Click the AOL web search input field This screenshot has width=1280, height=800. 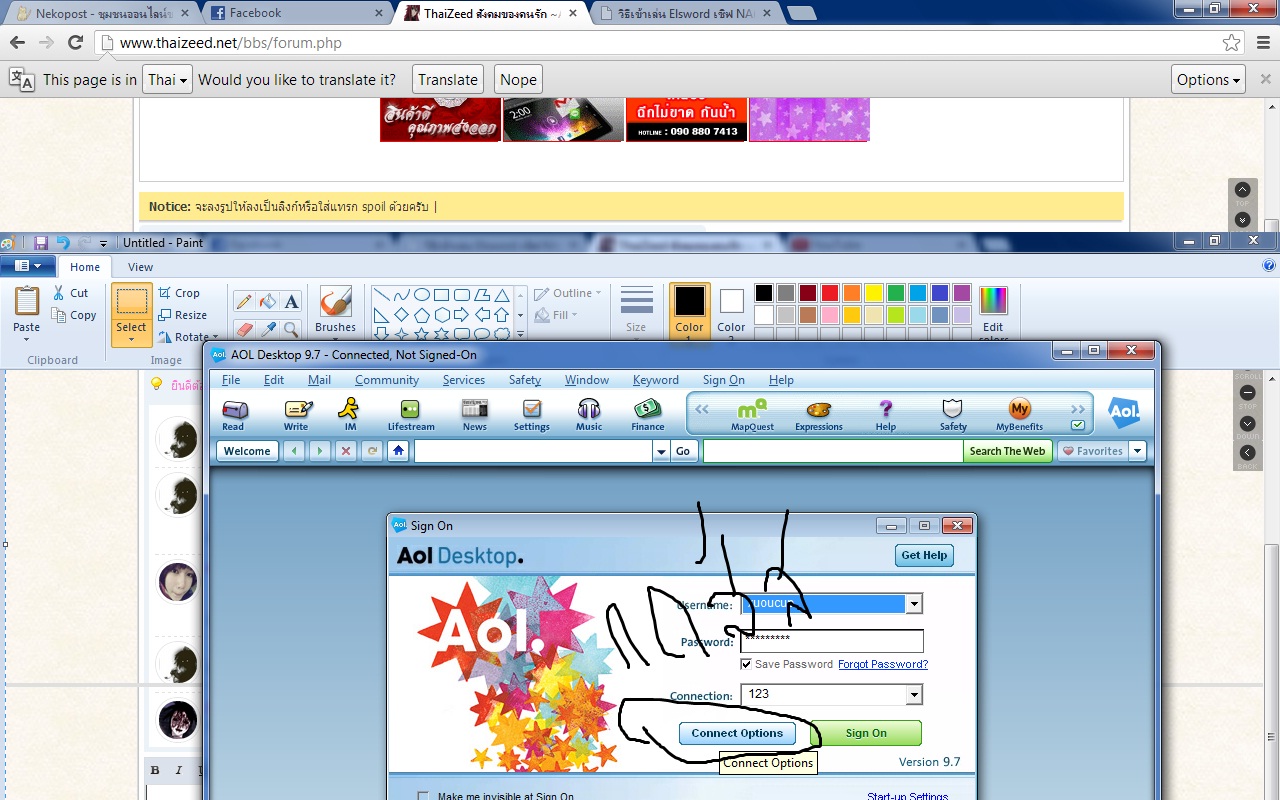click(833, 451)
